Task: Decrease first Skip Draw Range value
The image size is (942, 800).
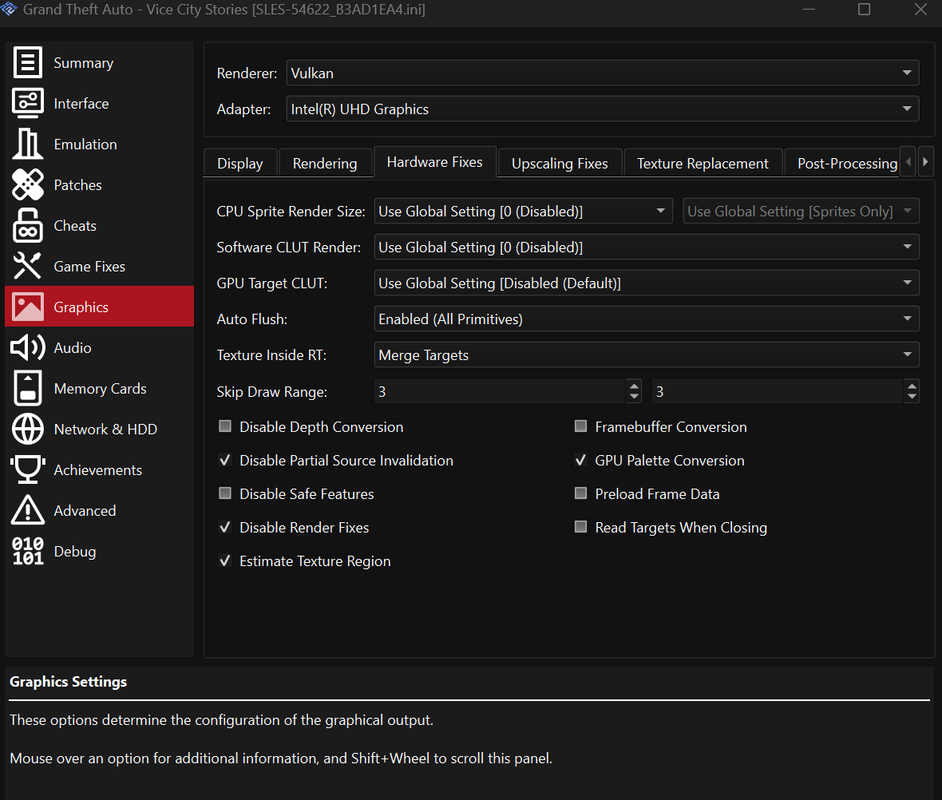Action: (634, 396)
